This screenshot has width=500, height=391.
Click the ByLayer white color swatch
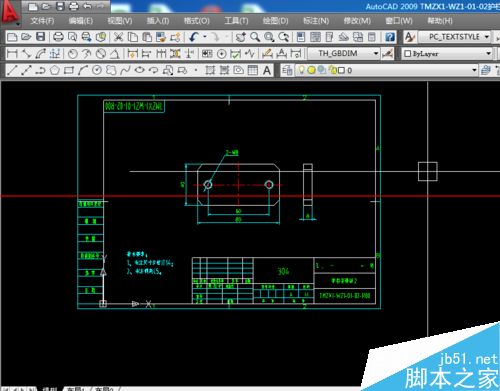click(x=408, y=54)
